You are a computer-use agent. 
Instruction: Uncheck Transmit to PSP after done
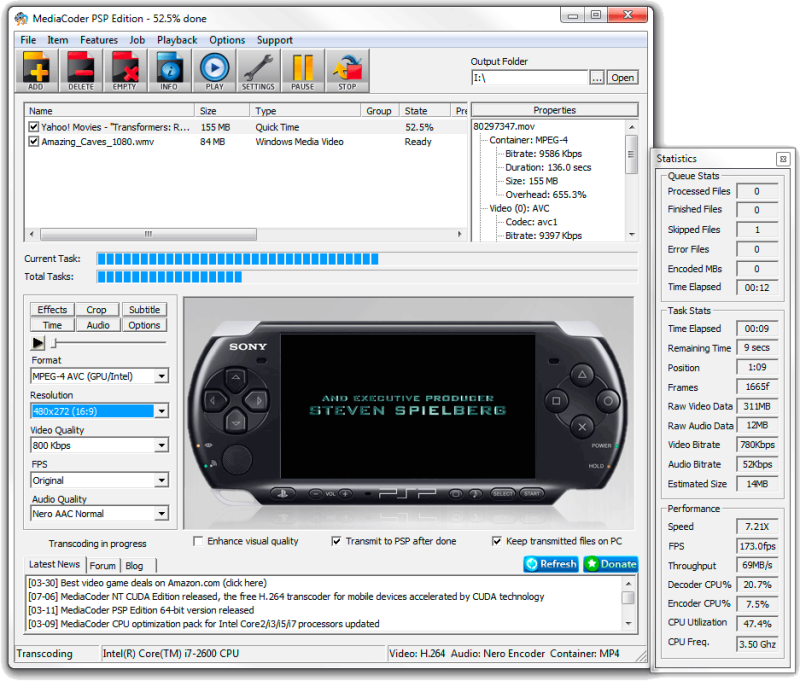[337, 540]
